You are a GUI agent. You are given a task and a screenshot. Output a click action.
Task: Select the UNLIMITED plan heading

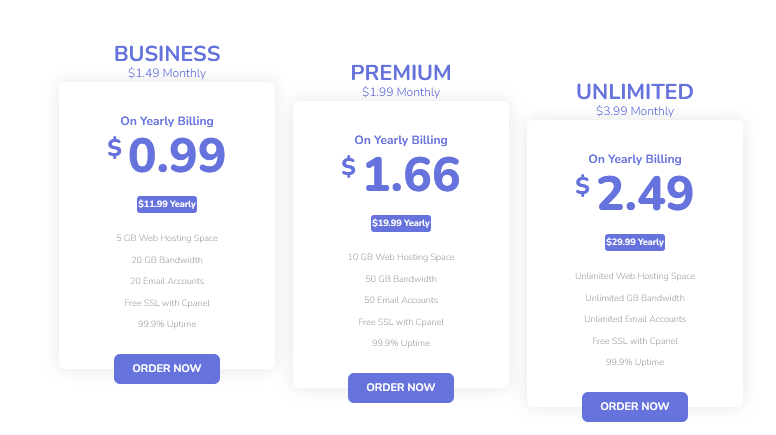point(635,92)
